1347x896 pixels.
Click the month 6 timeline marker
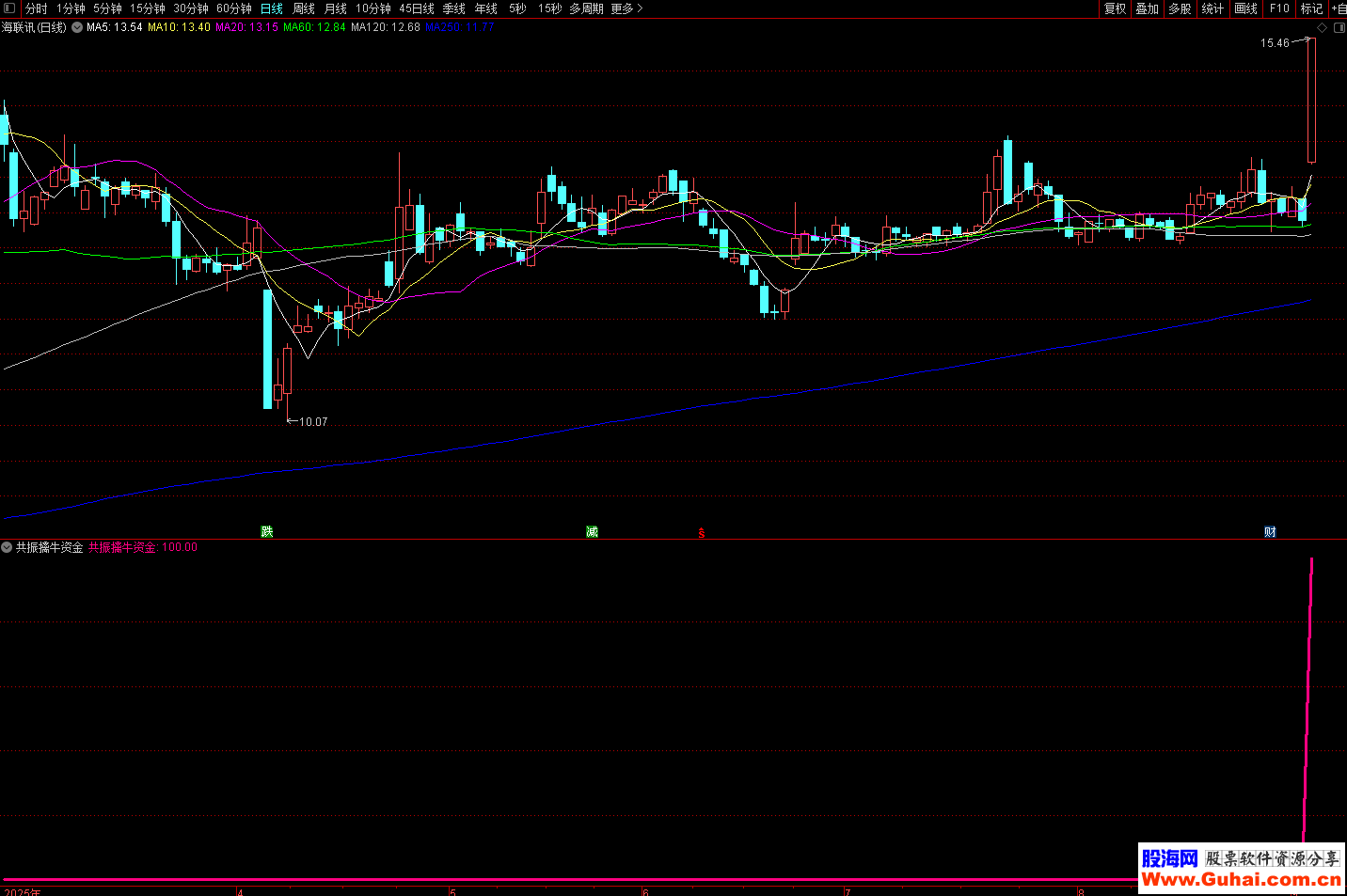(x=645, y=891)
